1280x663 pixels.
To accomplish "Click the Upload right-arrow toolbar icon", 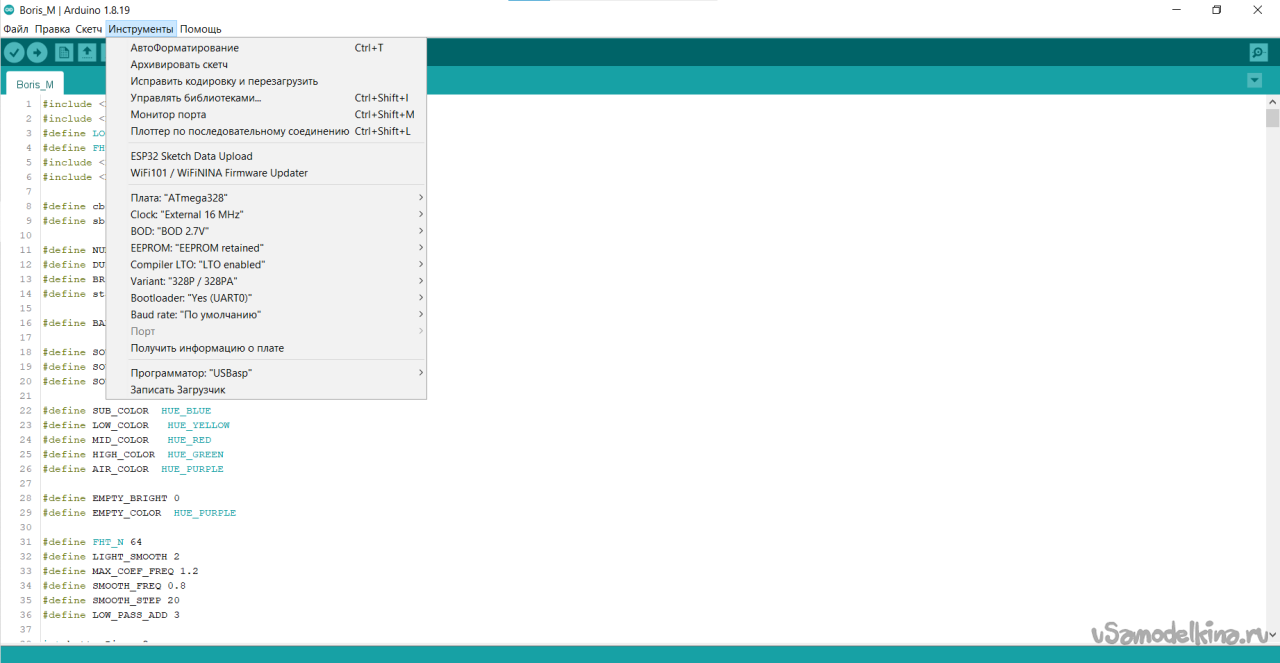I will 37,52.
